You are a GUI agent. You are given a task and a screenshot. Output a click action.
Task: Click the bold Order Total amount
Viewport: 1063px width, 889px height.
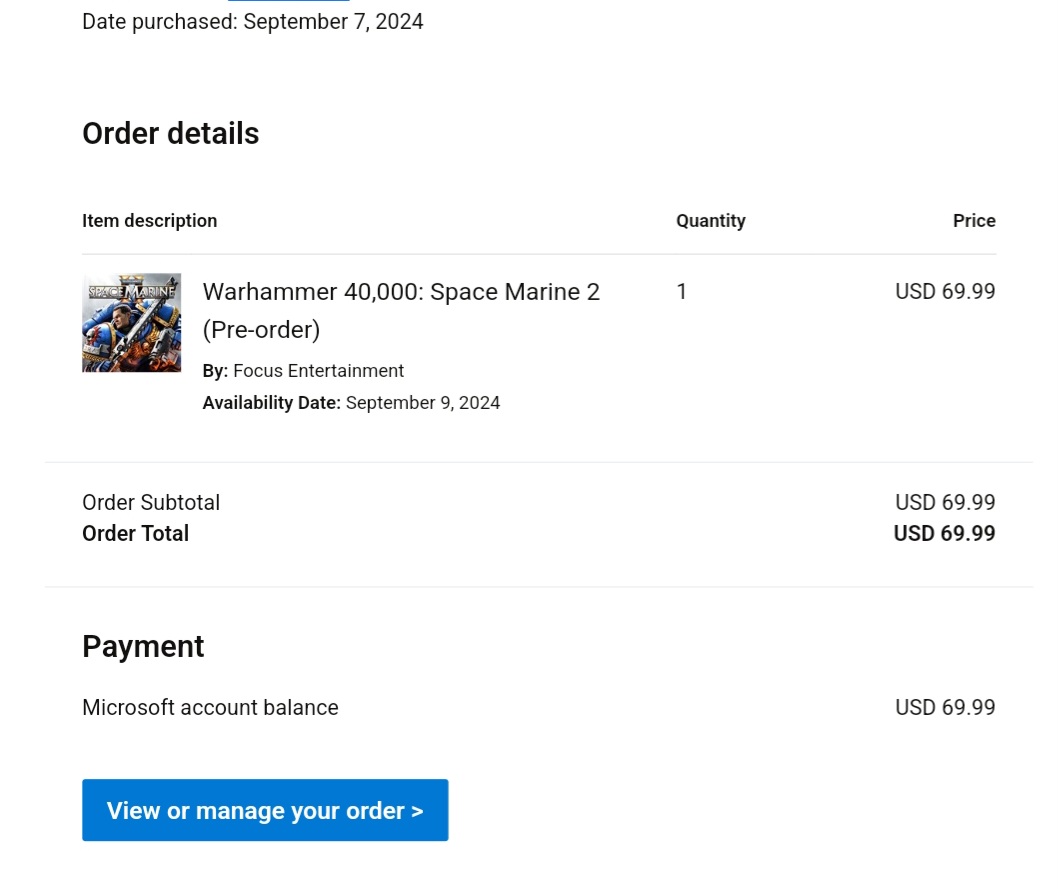(x=944, y=534)
